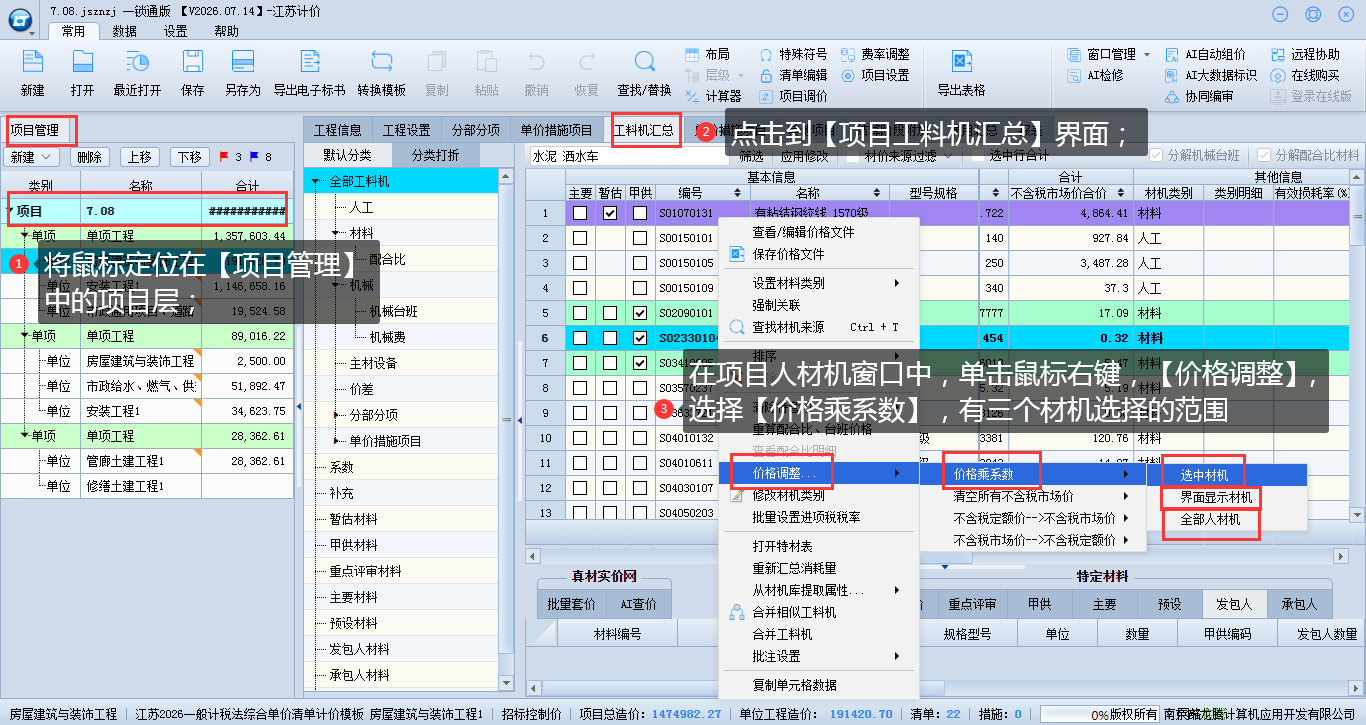Click the 应用修改 button
The height and width of the screenshot is (725, 1366).
click(x=804, y=156)
